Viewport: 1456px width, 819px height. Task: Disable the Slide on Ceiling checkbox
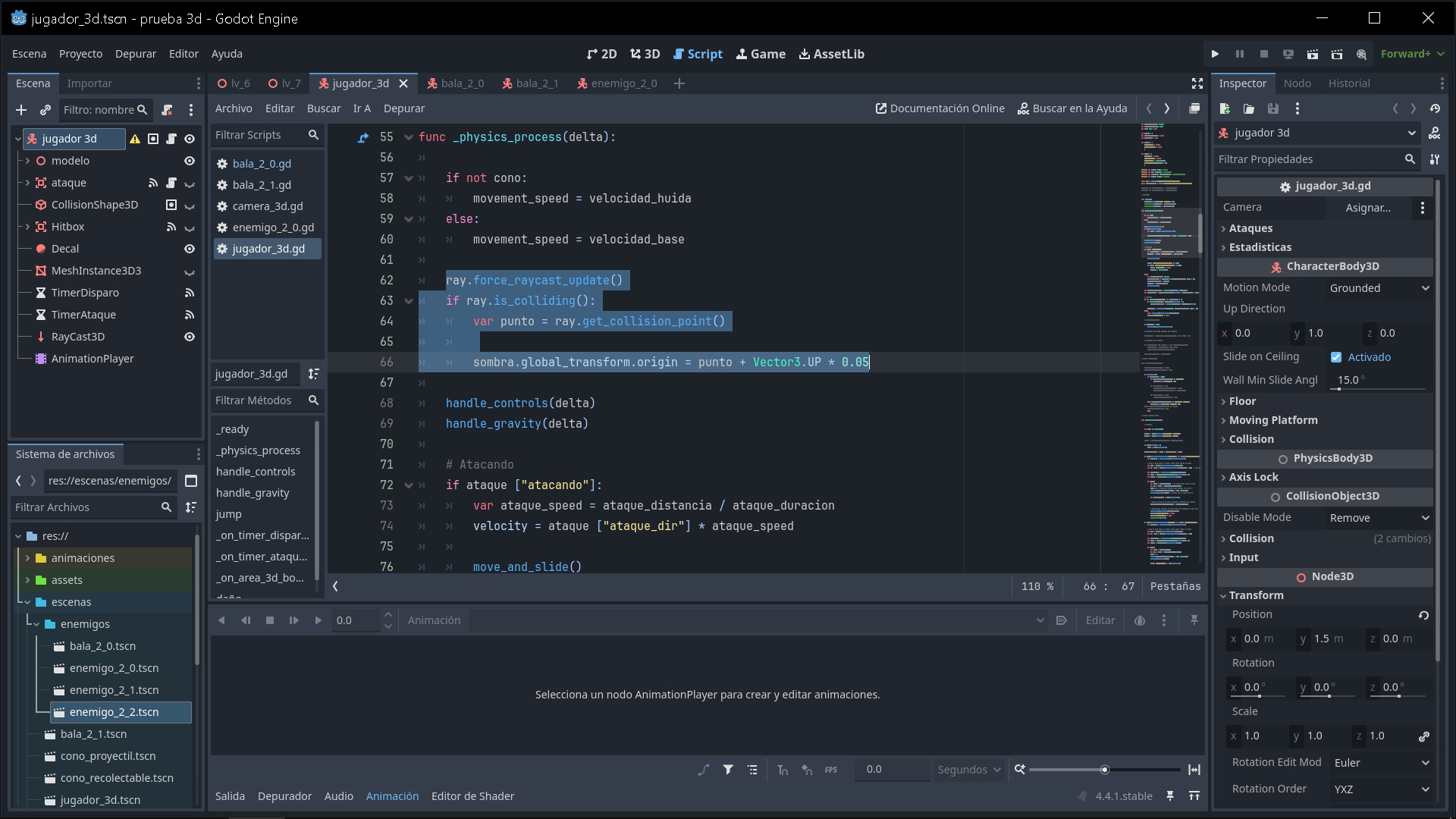click(1337, 356)
